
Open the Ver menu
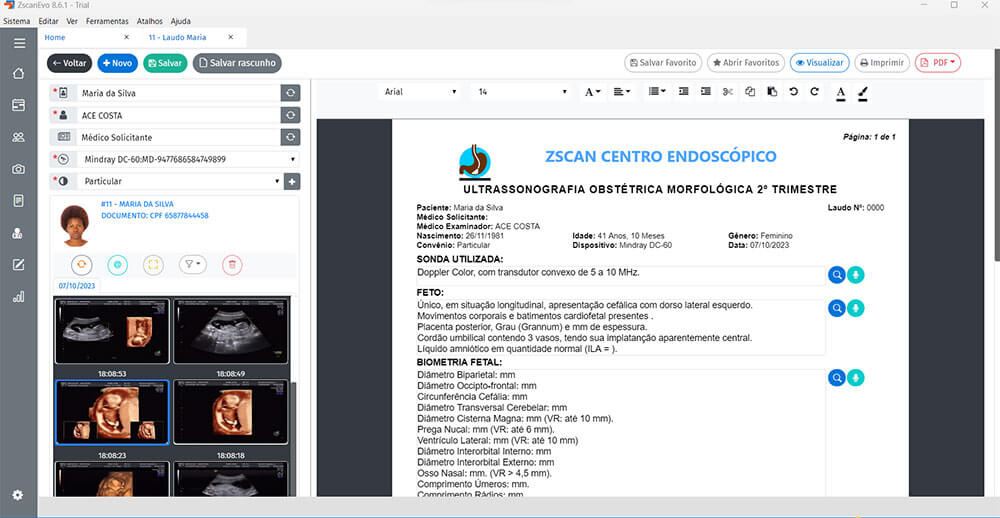(x=72, y=21)
